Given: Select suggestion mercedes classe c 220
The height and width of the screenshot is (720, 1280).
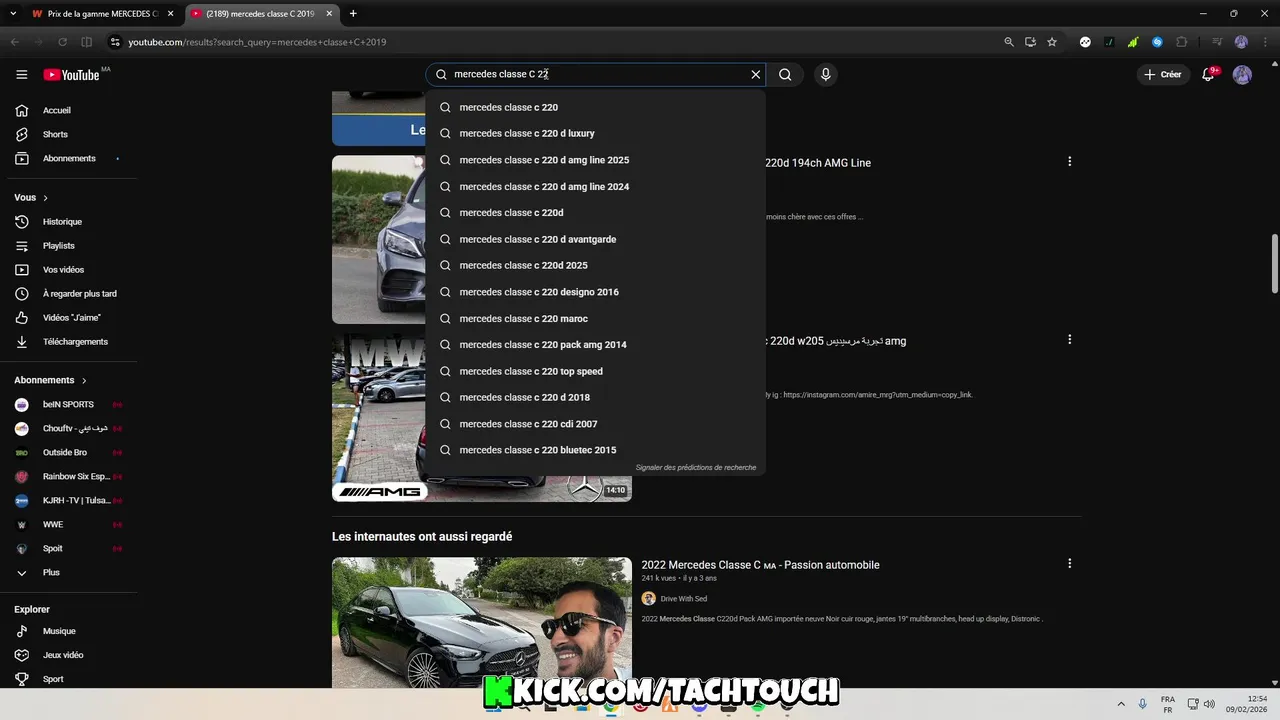Looking at the screenshot, I should 595,107.
